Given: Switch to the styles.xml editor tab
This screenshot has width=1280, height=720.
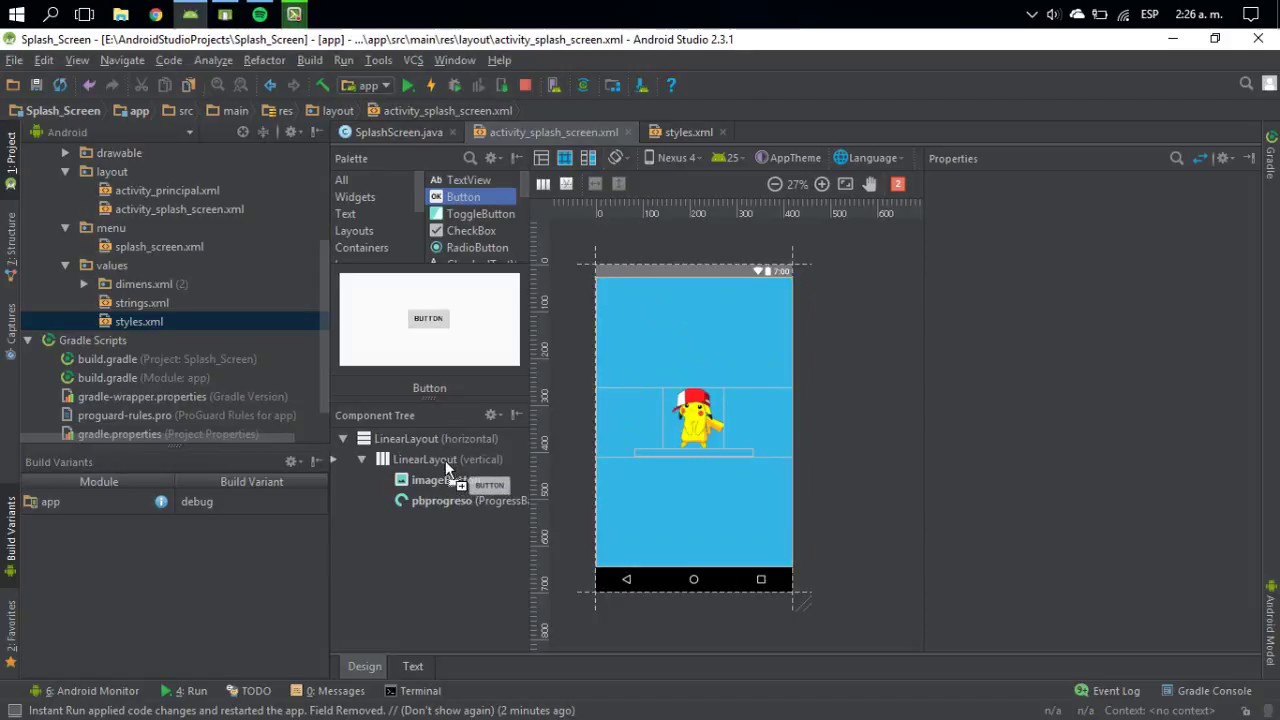Looking at the screenshot, I should (689, 132).
